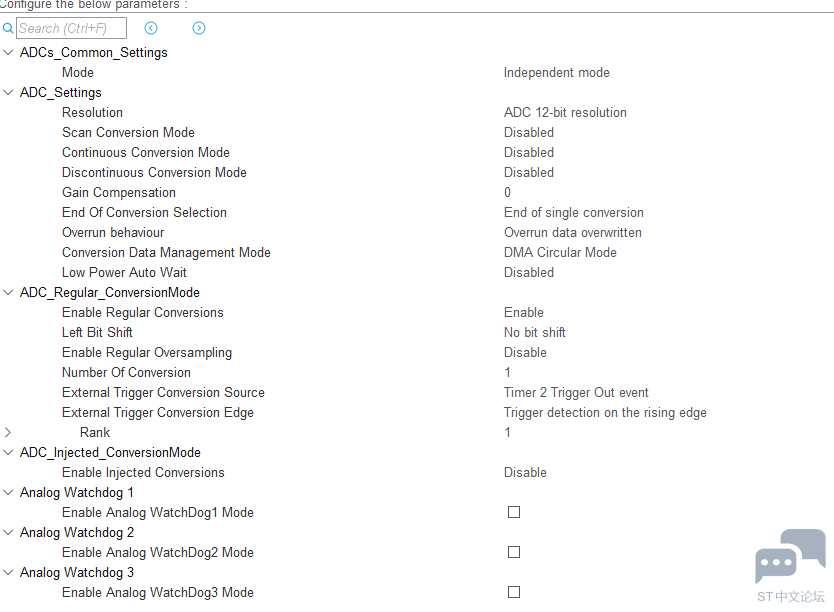Collapse the ADC_Regular_ConversionMode section

click(8, 292)
